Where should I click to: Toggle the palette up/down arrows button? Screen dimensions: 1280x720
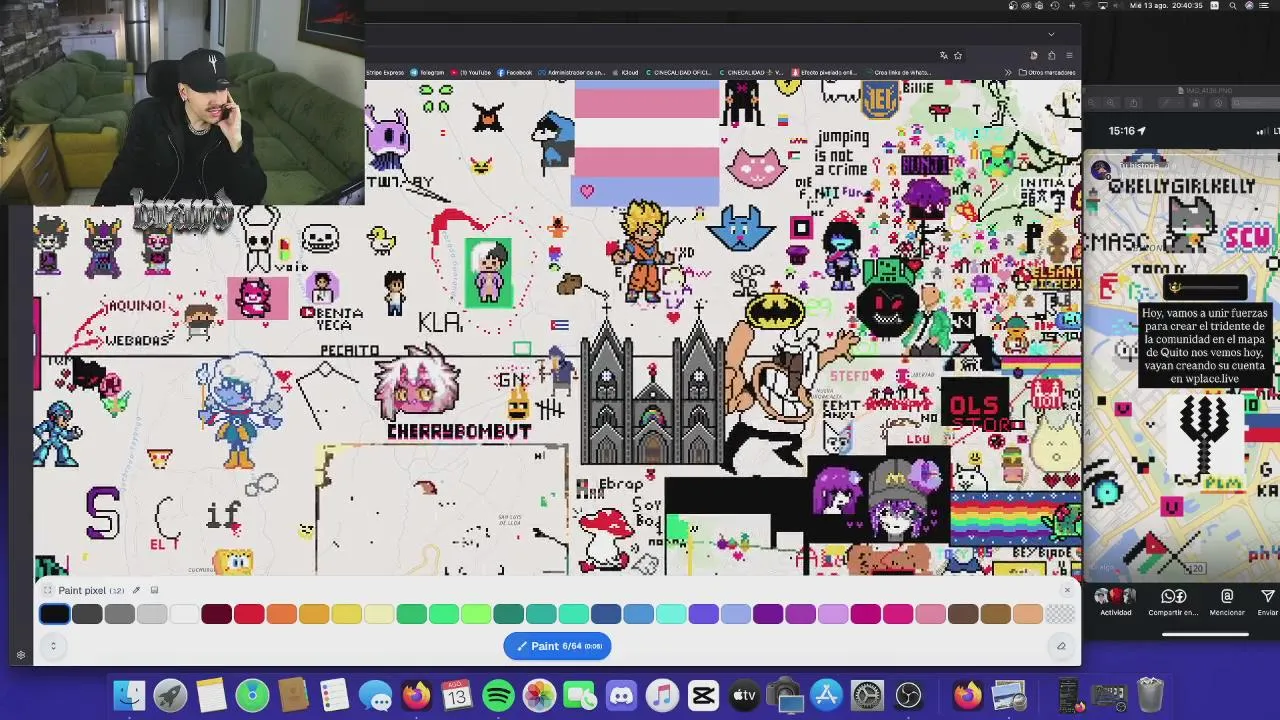point(53,646)
